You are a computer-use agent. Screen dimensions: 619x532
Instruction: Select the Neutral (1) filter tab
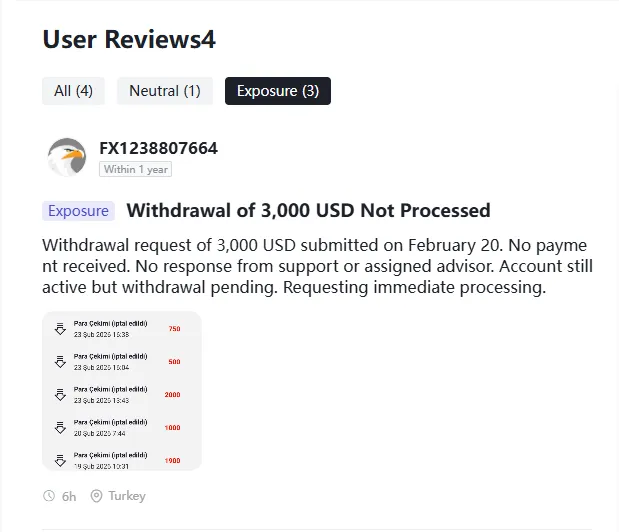(x=165, y=91)
